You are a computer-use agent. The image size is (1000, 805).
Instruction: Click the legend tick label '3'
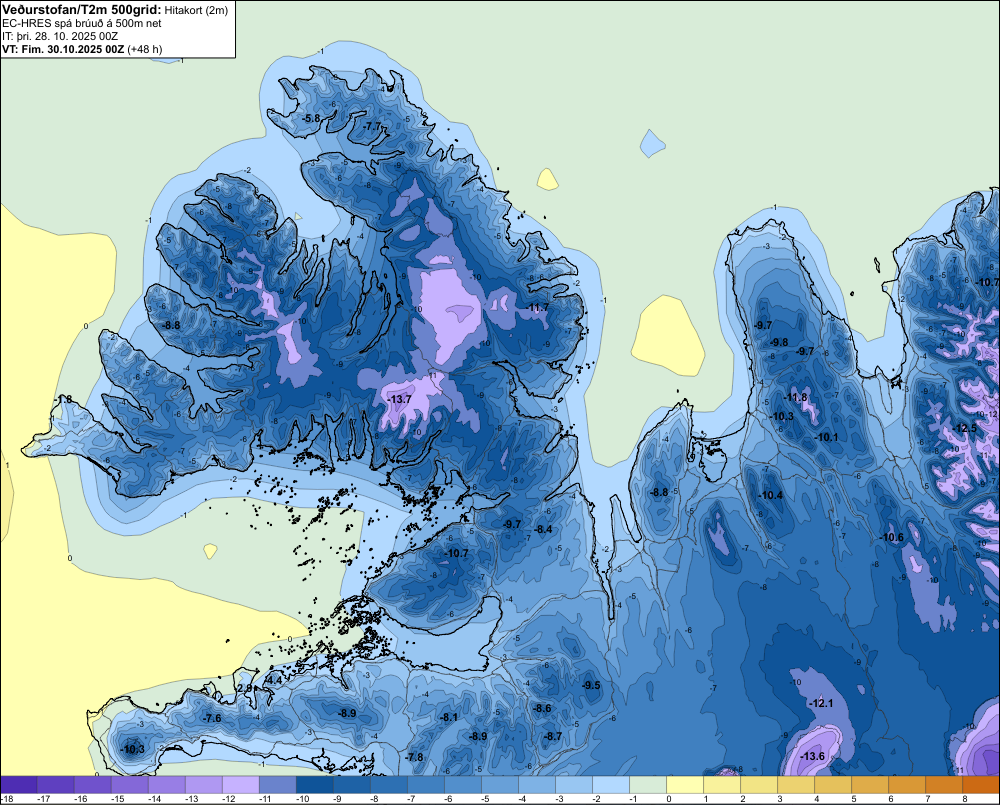779,799
